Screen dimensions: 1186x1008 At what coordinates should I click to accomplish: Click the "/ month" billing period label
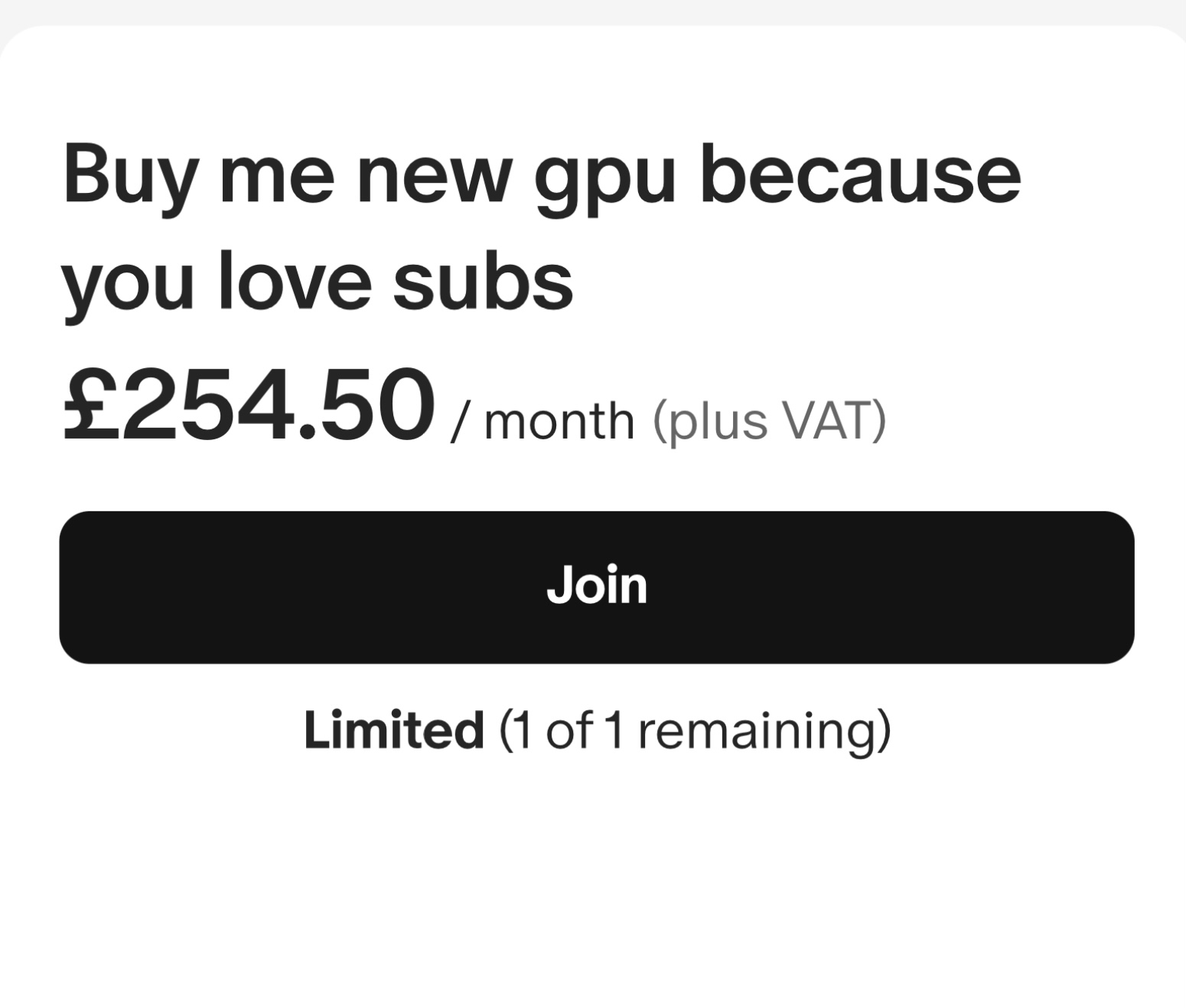click(543, 421)
